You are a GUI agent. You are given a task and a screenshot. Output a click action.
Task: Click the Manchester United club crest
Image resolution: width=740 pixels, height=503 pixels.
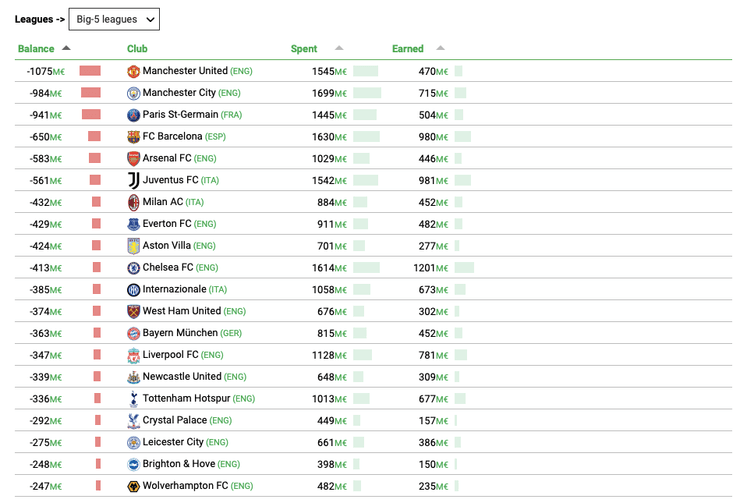coord(134,71)
